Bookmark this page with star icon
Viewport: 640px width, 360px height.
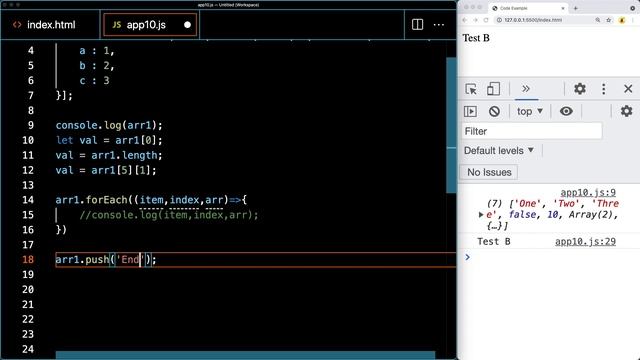coord(609,20)
